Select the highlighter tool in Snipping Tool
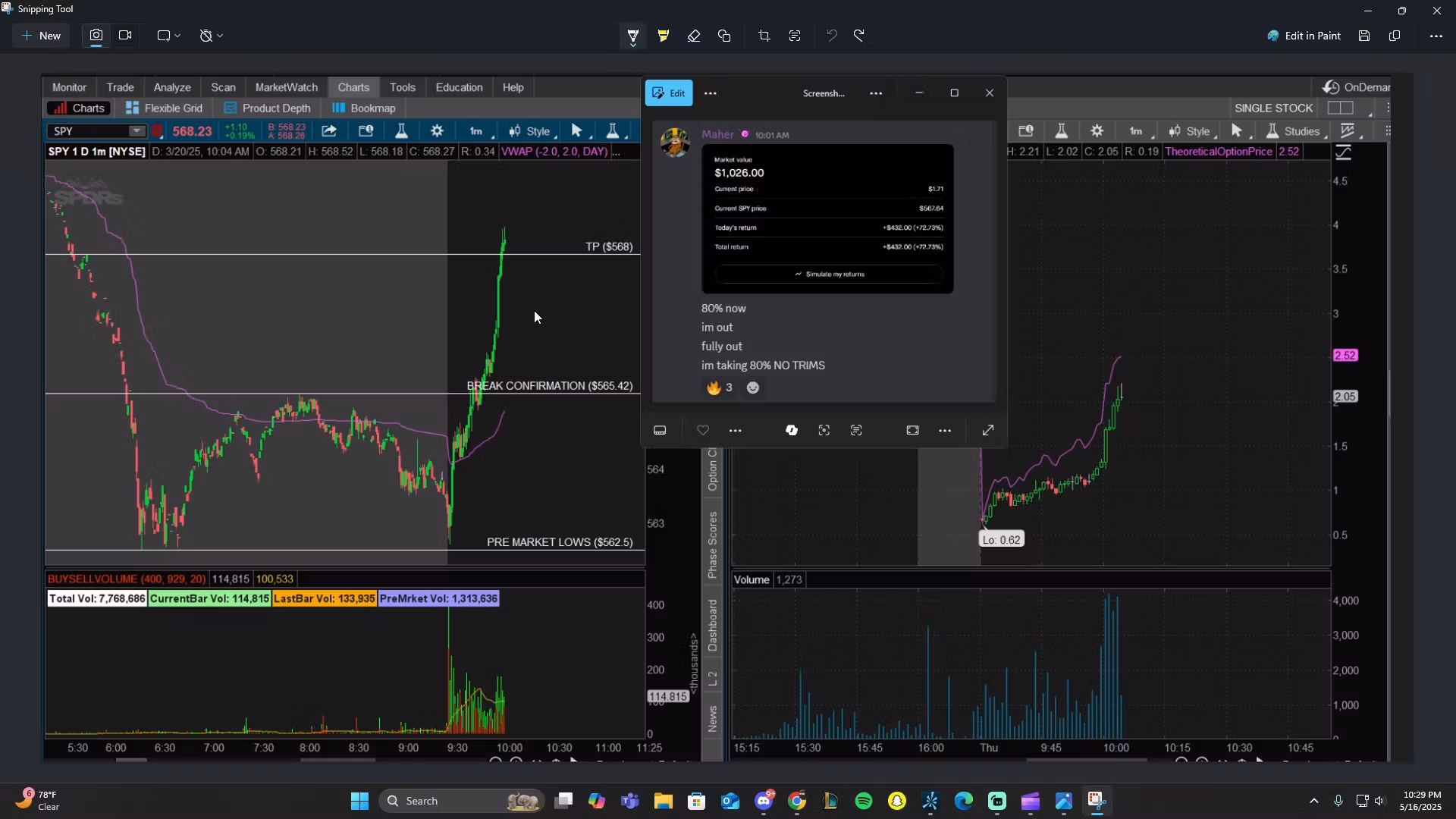 [x=664, y=35]
